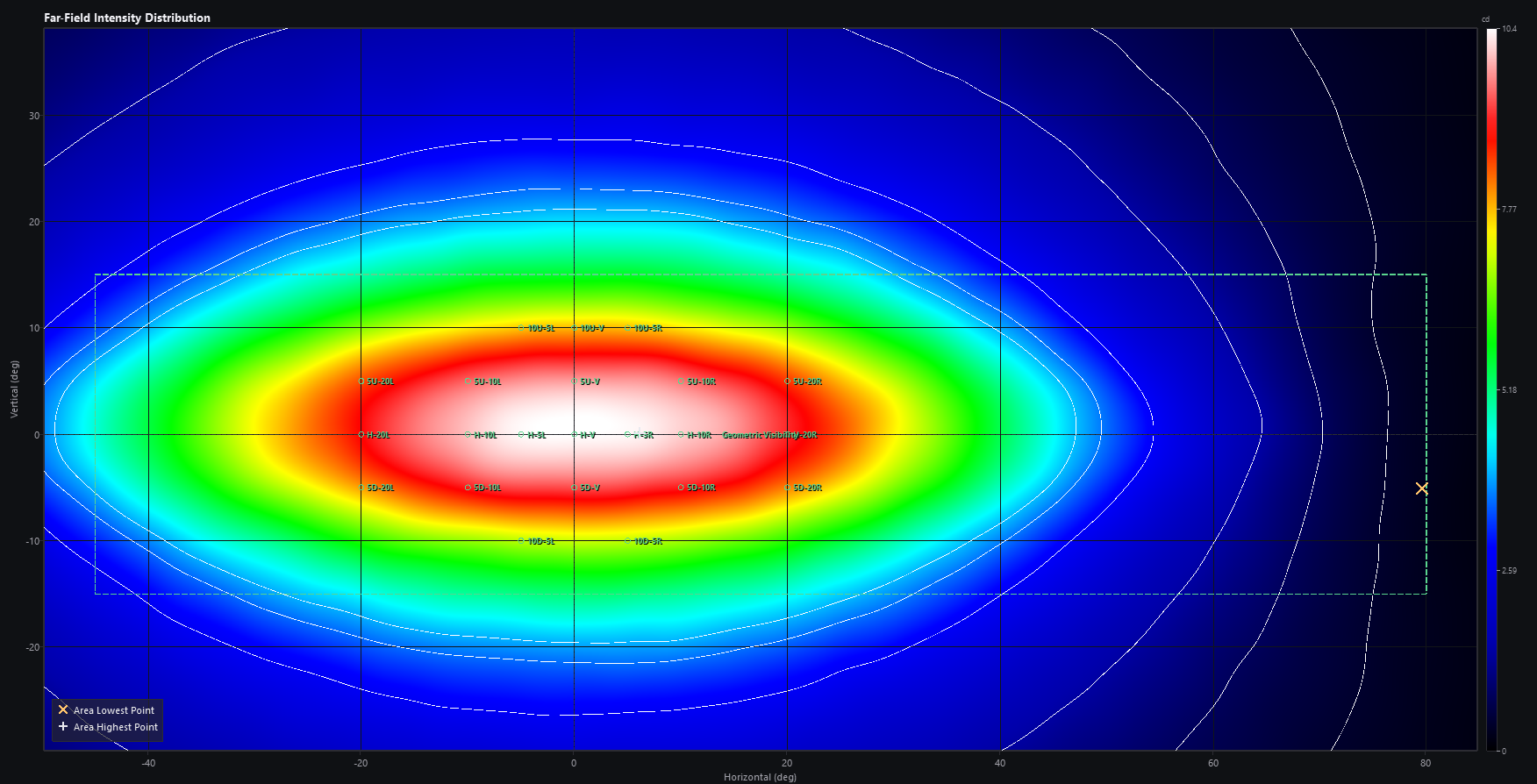Select the 5U-V test point
Viewport: 1537px width, 784px height.
click(575, 381)
